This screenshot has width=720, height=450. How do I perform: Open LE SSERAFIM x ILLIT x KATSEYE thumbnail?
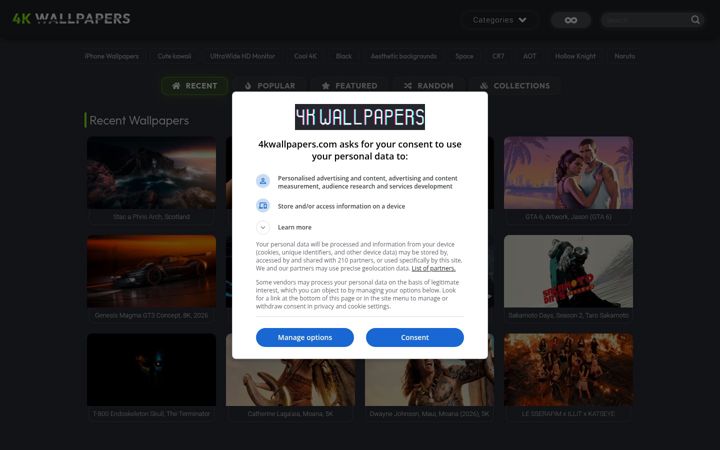tap(568, 370)
